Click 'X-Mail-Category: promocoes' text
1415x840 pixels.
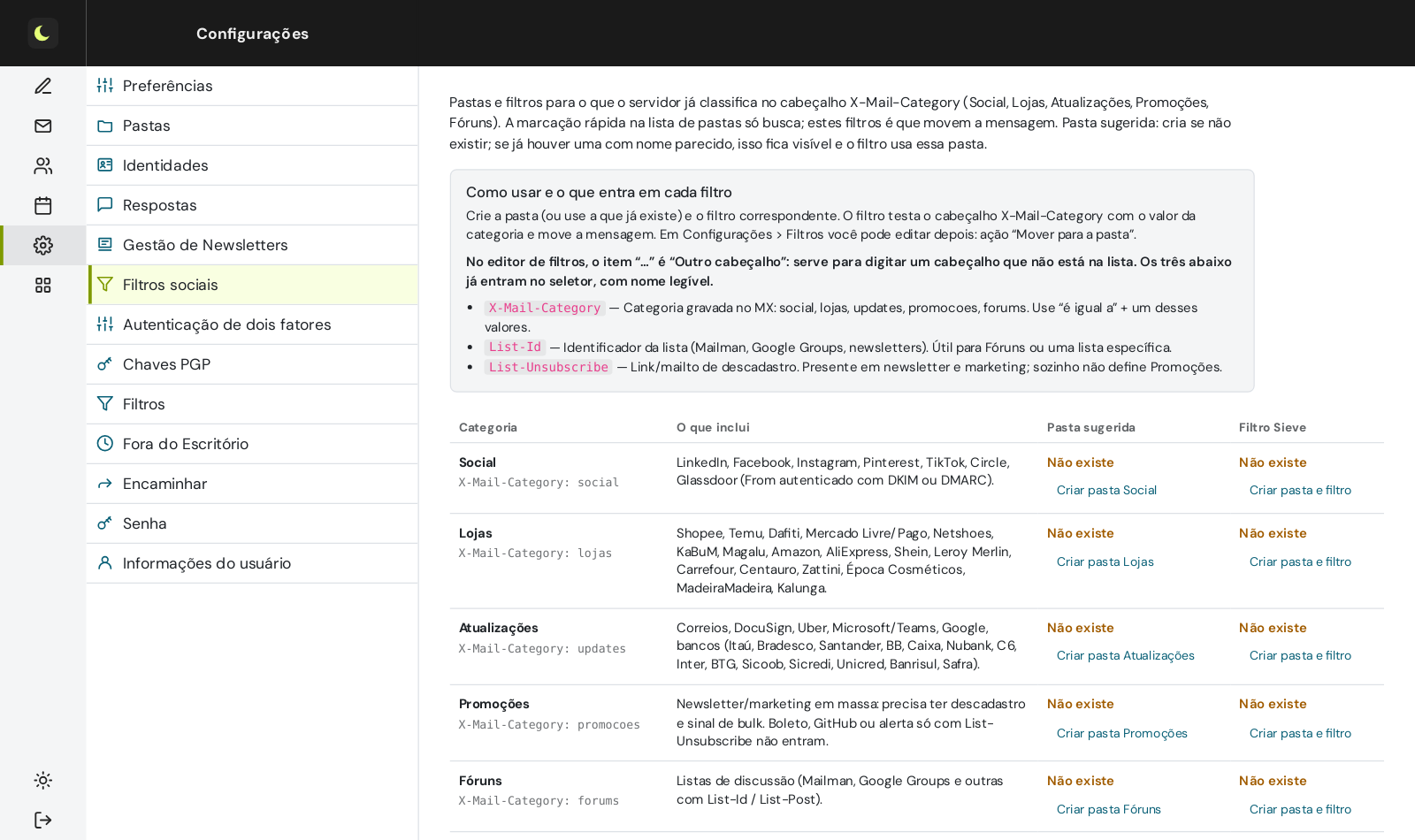[x=549, y=724]
